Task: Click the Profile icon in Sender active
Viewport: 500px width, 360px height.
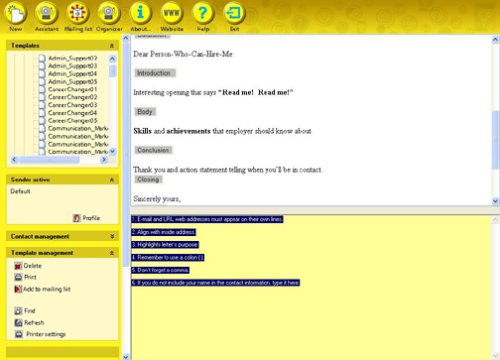Action: [77, 218]
